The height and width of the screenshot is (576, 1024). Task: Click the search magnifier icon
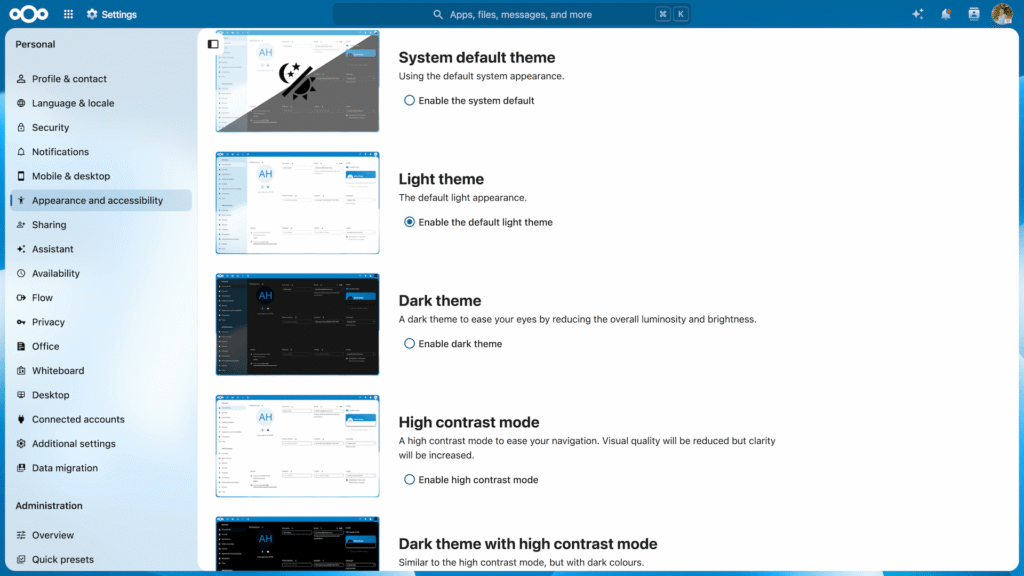[438, 14]
